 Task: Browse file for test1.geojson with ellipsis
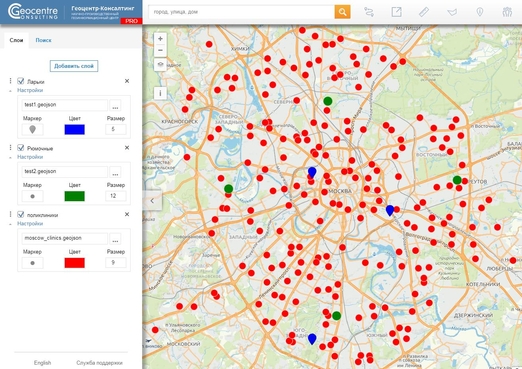click(x=115, y=105)
